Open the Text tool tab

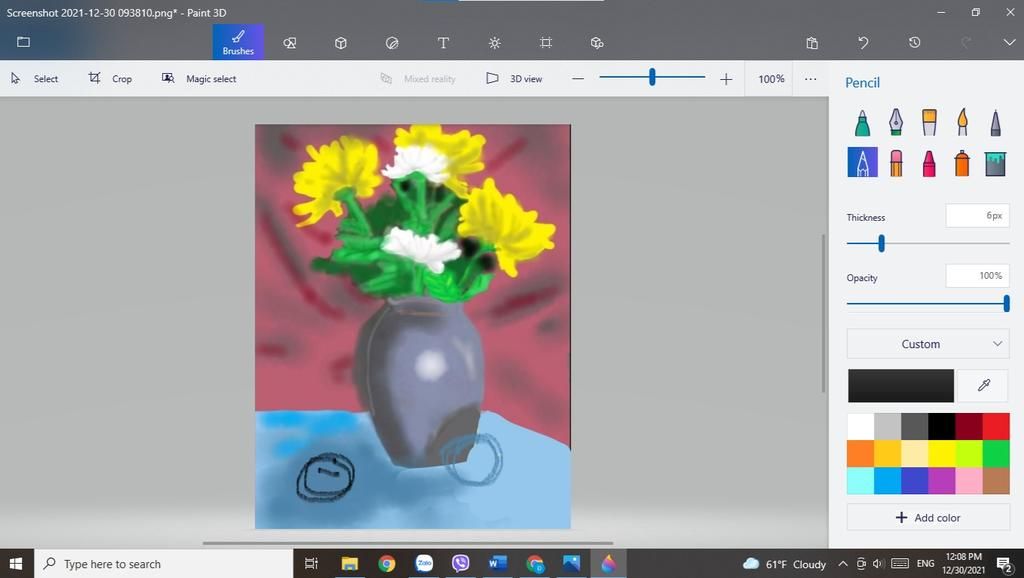point(443,42)
